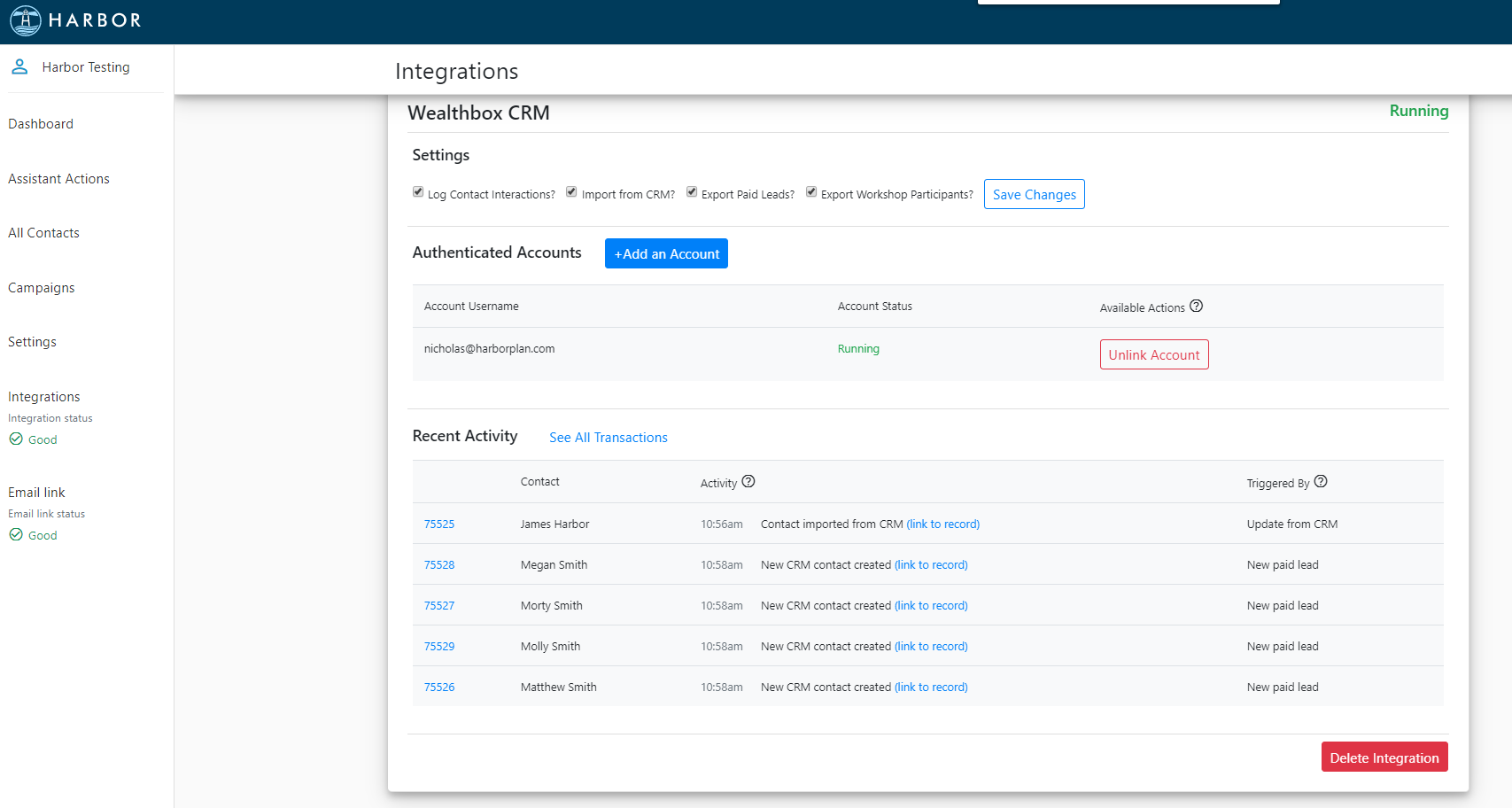Click the Activity help icon
The height and width of the screenshot is (808, 1512).
[748, 481]
